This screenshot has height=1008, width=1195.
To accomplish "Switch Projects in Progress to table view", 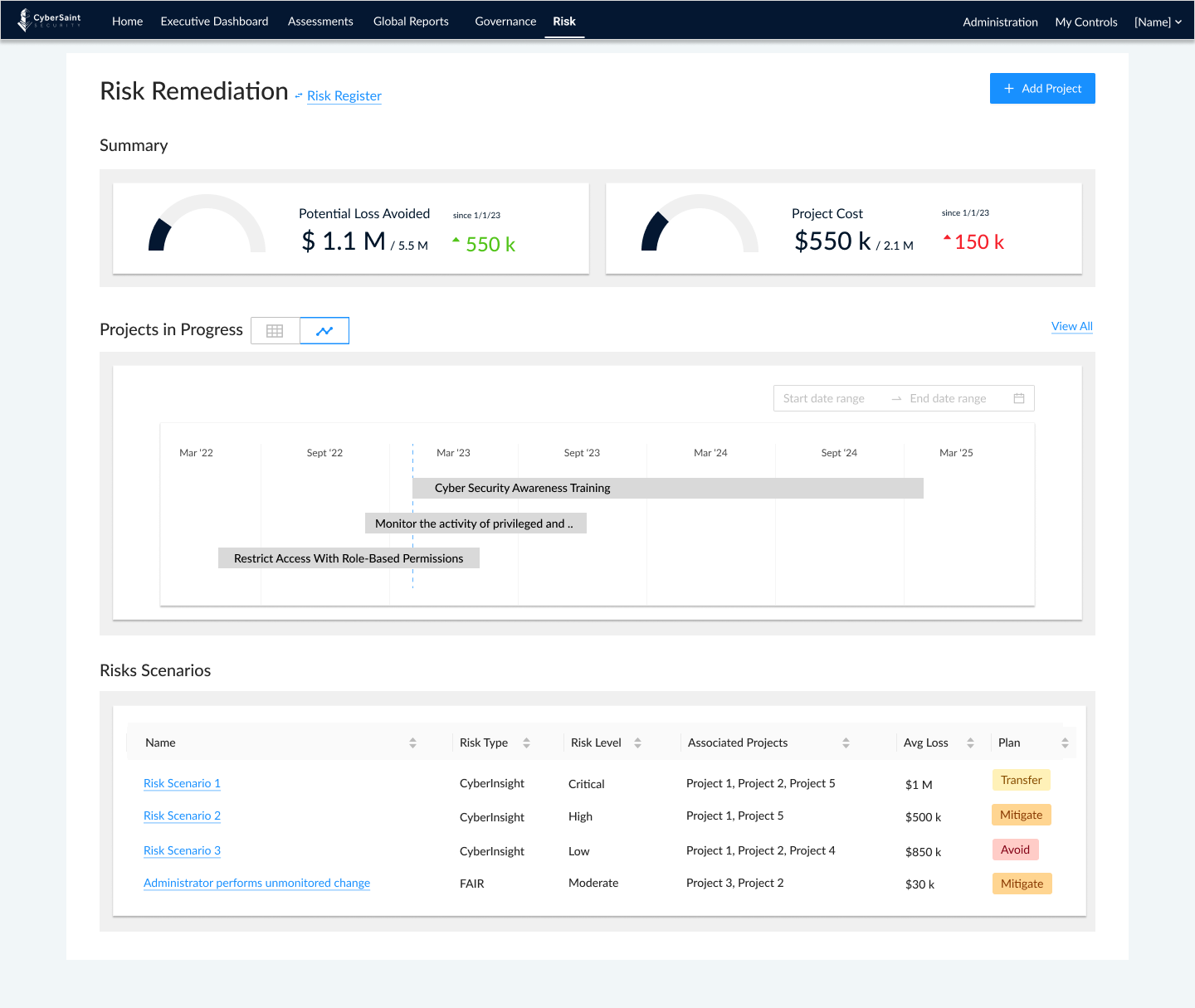I will point(275,331).
